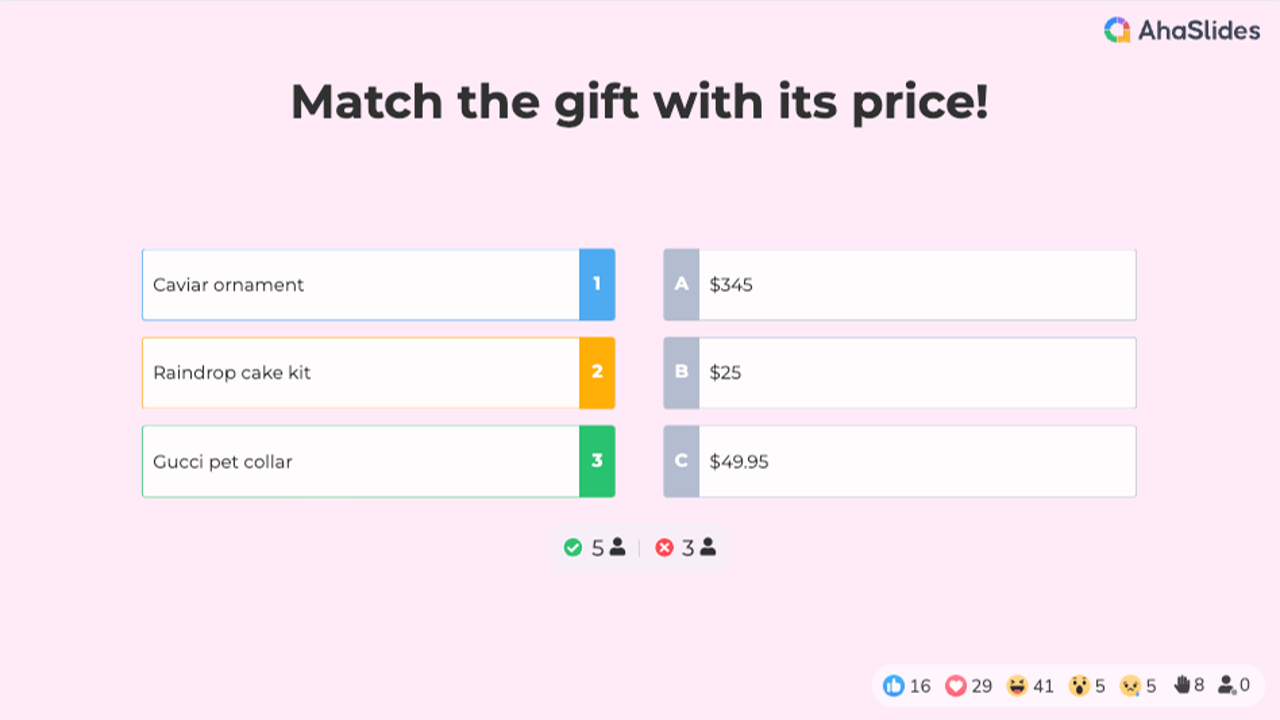Select the Gucci pet collar item
Viewport: 1280px width, 720px height.
[x=360, y=461]
